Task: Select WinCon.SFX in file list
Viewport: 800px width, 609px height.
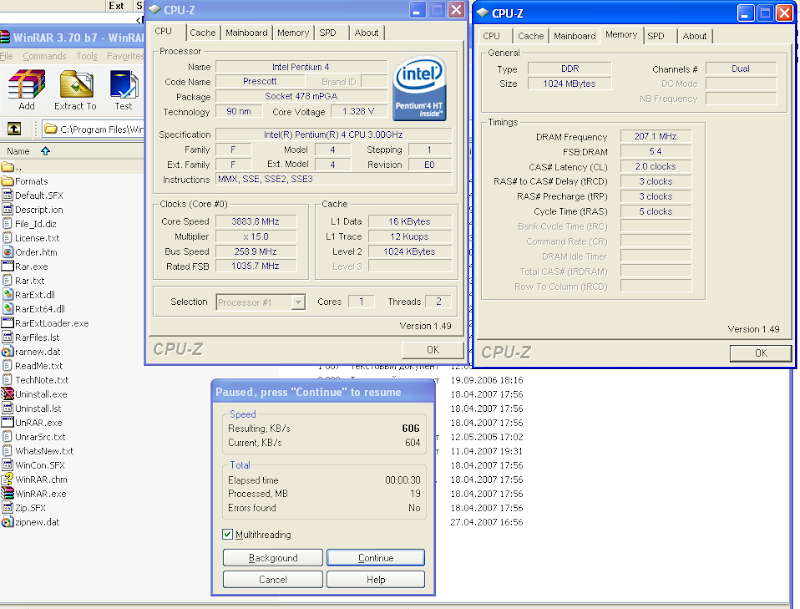Action: coord(40,465)
